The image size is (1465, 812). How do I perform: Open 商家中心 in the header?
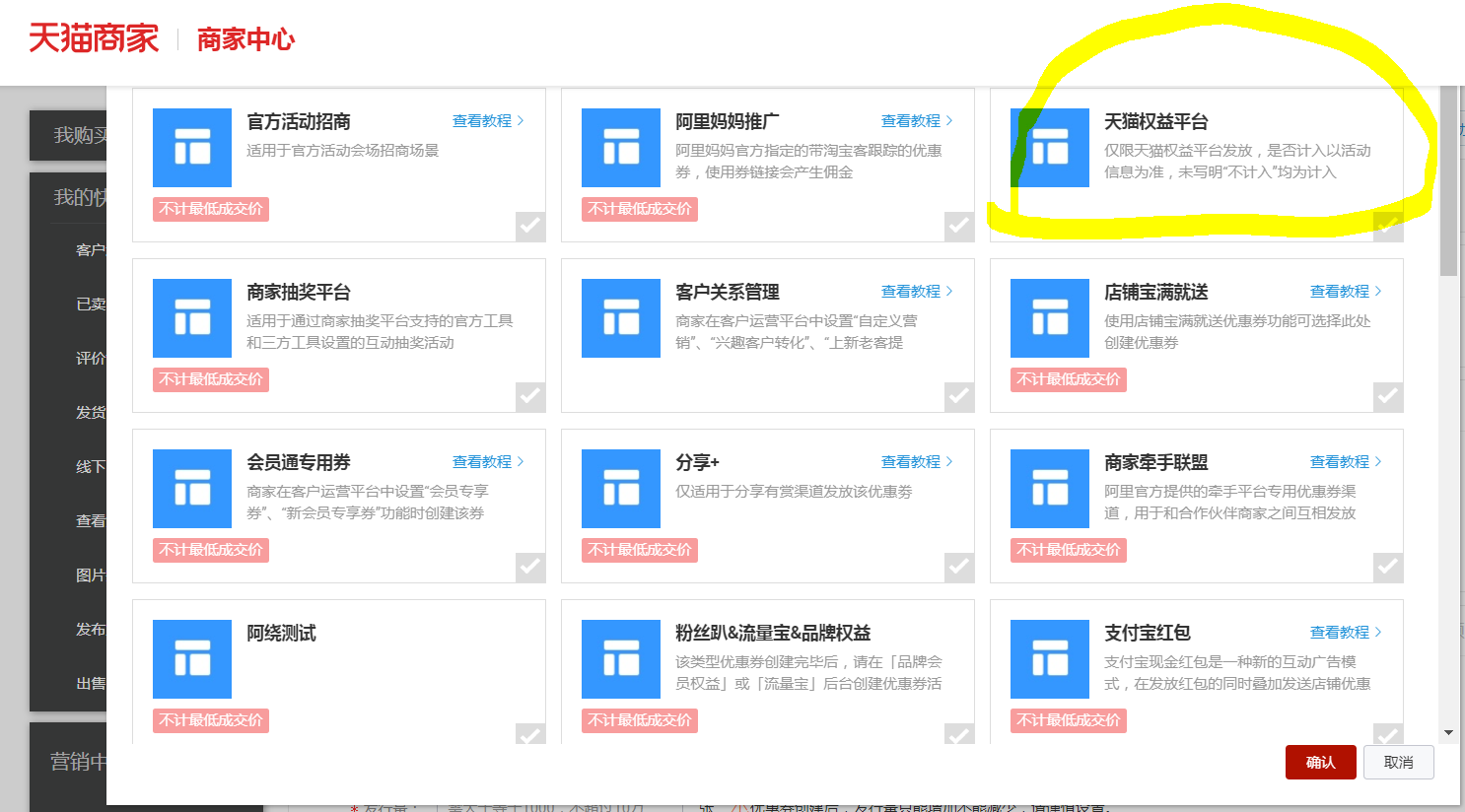245,40
